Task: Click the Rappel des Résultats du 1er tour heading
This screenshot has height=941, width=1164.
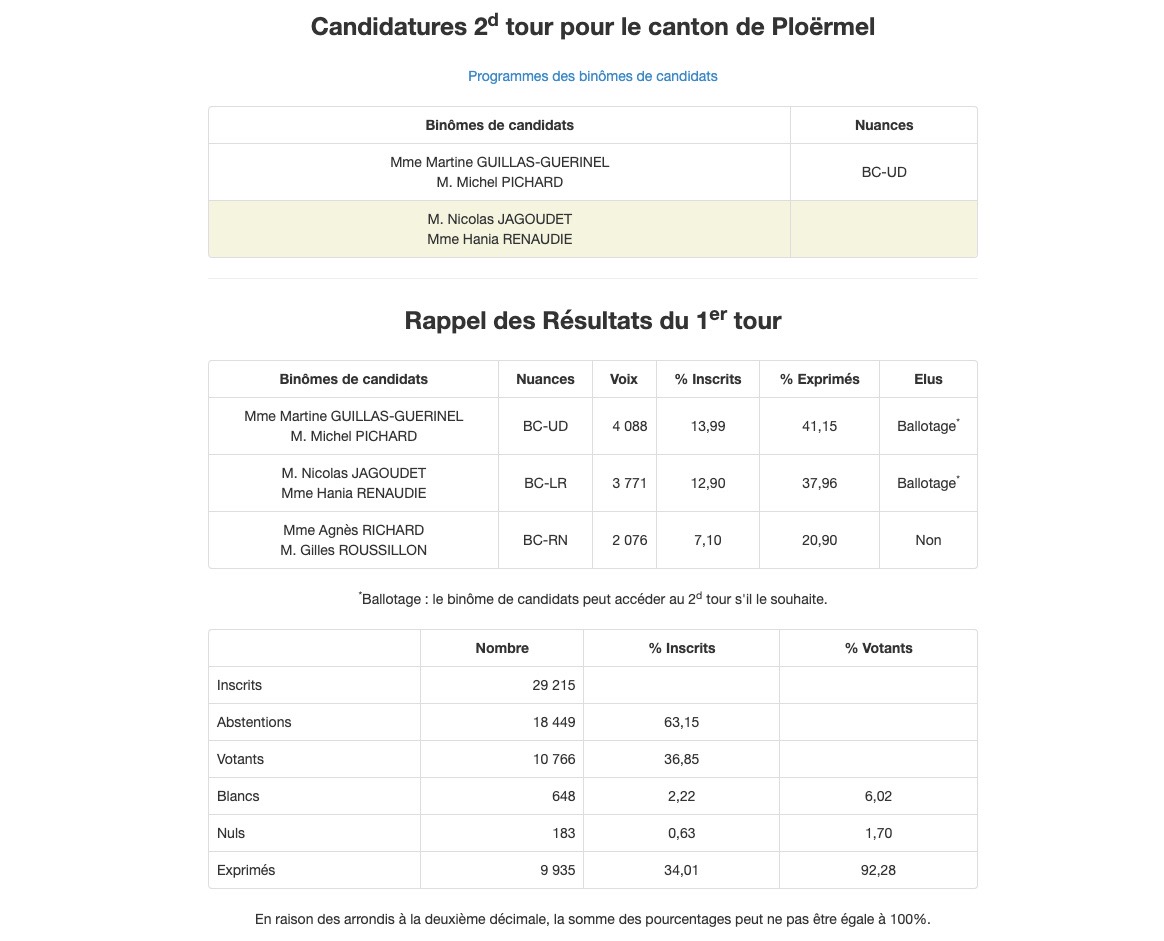Action: click(592, 321)
